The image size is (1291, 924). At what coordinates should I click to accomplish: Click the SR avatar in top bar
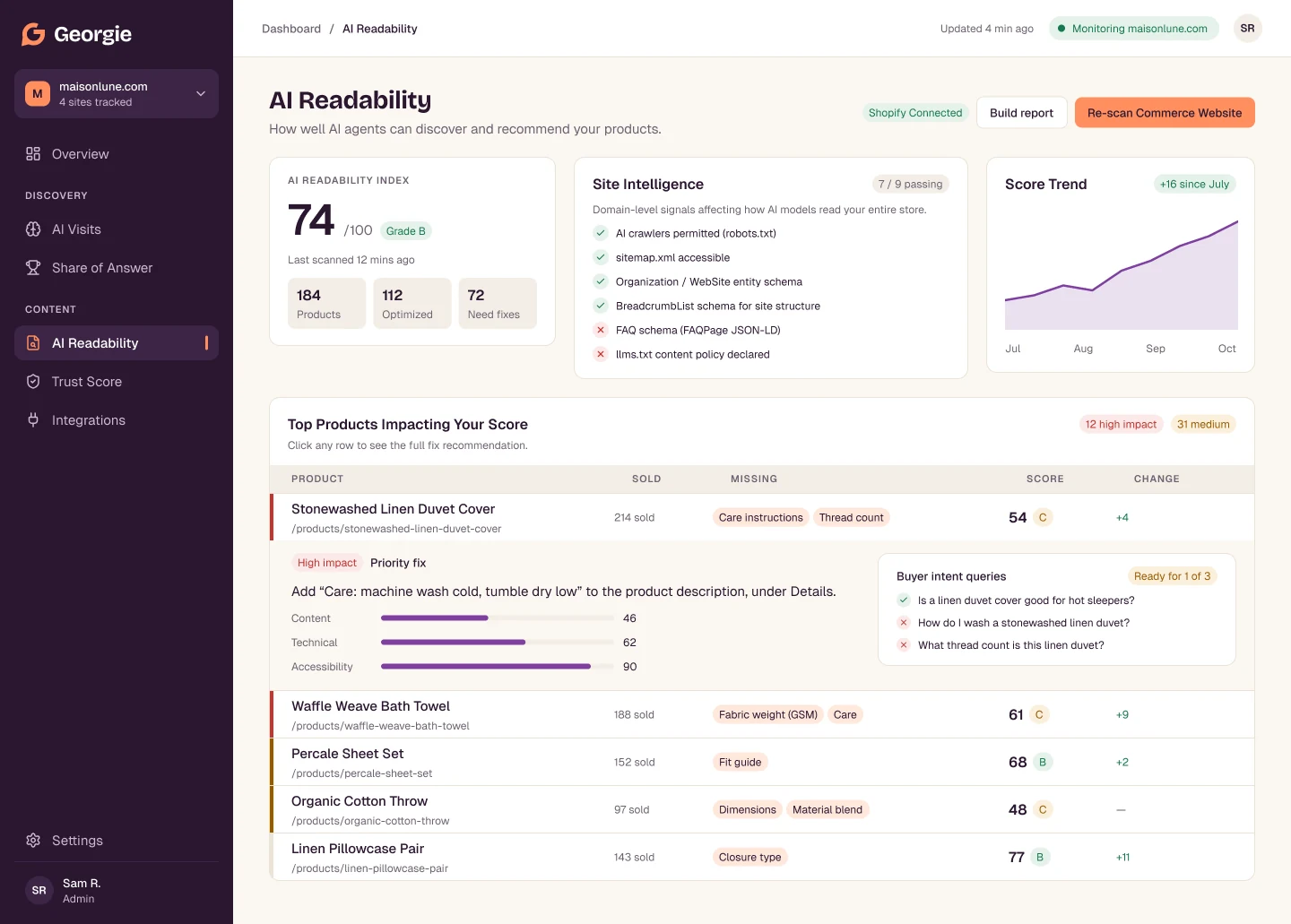pos(1247,29)
